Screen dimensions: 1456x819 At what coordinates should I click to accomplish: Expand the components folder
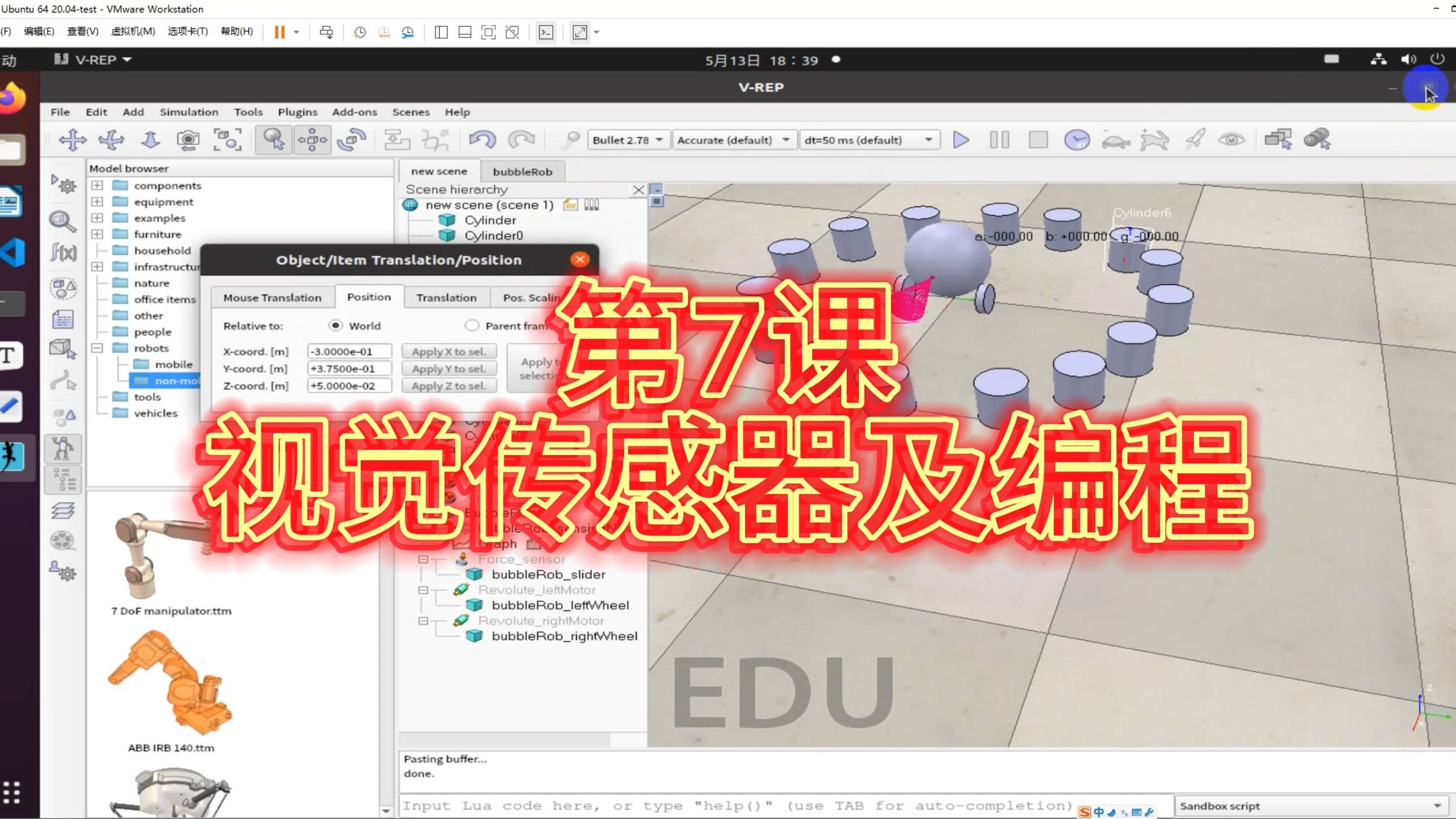(x=97, y=185)
